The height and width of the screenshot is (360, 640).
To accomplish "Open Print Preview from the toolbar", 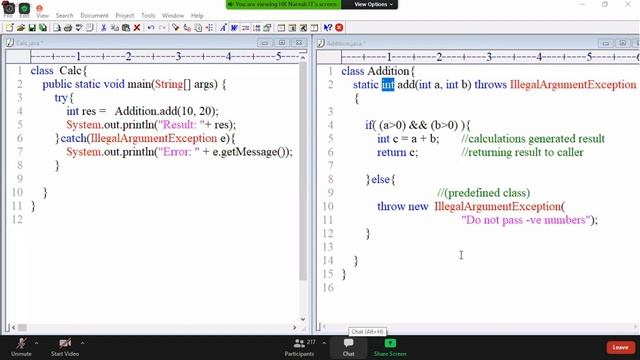I will point(57,28).
